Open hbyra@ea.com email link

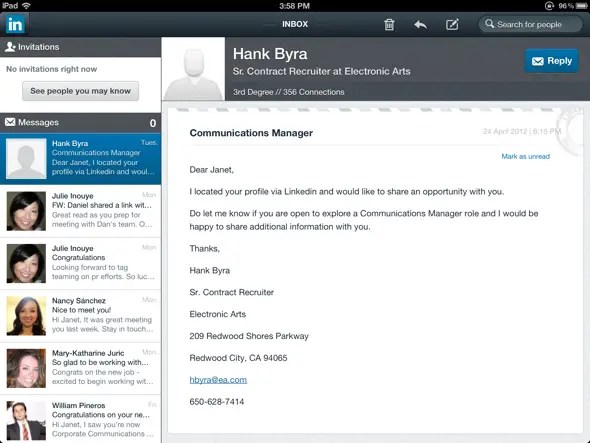218,380
